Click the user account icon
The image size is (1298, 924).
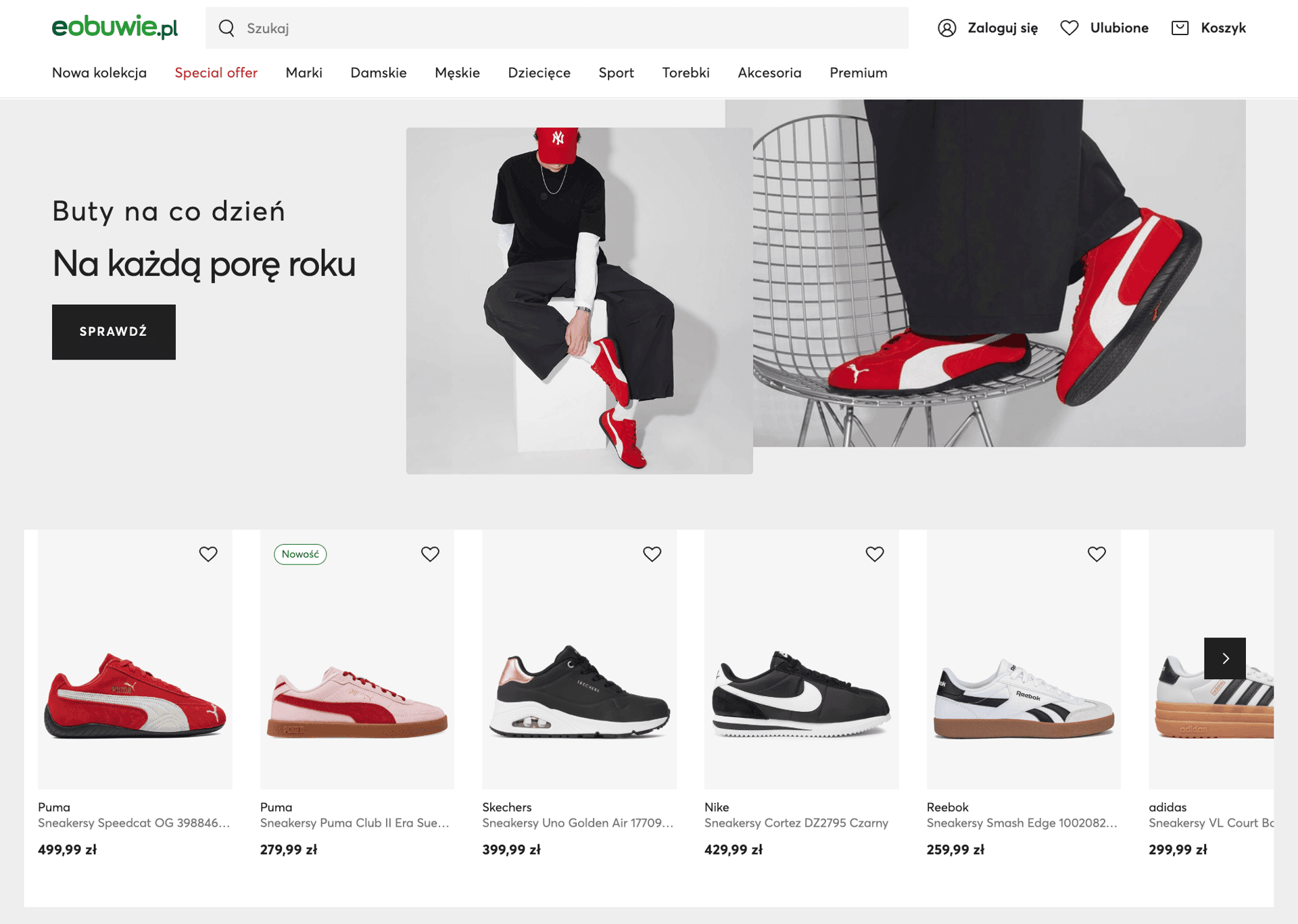[x=946, y=28]
